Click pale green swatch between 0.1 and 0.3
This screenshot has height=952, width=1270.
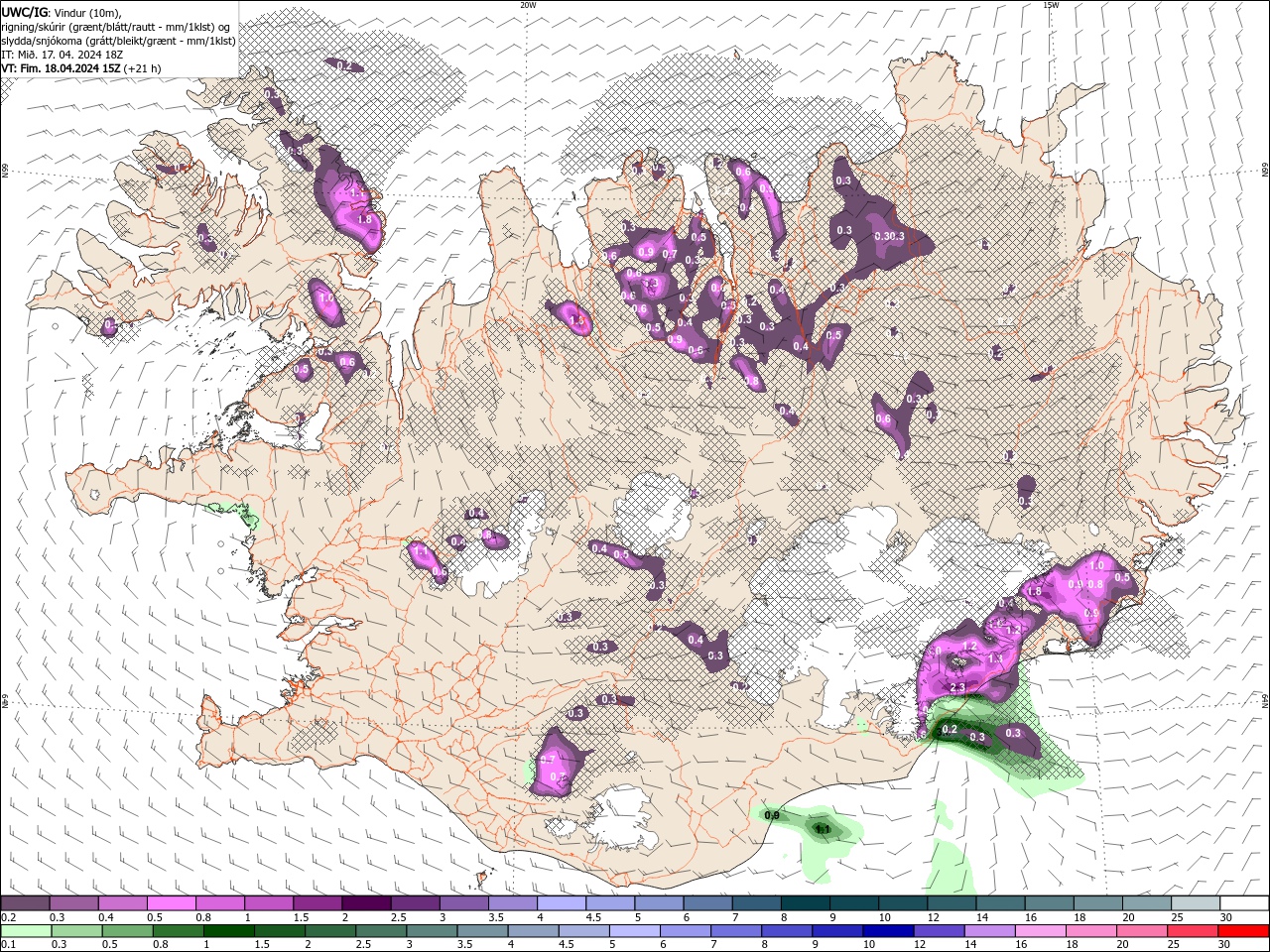[25, 931]
